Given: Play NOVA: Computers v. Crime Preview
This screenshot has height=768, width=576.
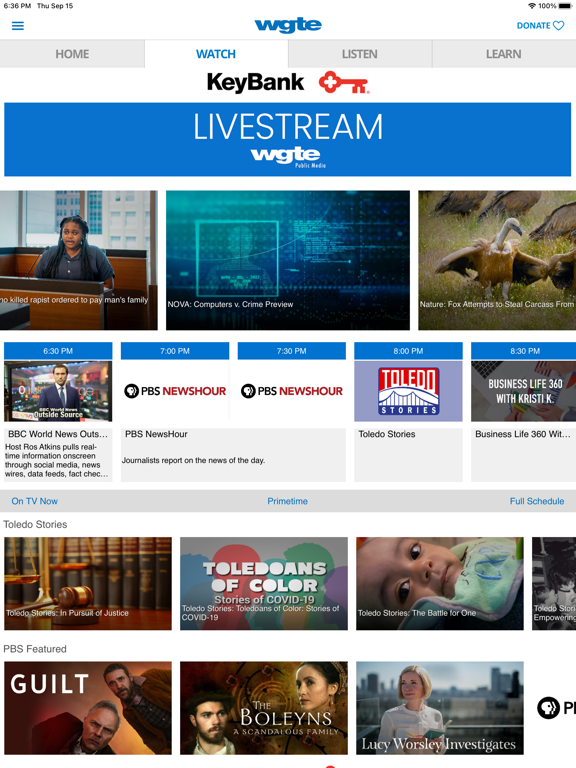Looking at the screenshot, I should pos(288,260).
